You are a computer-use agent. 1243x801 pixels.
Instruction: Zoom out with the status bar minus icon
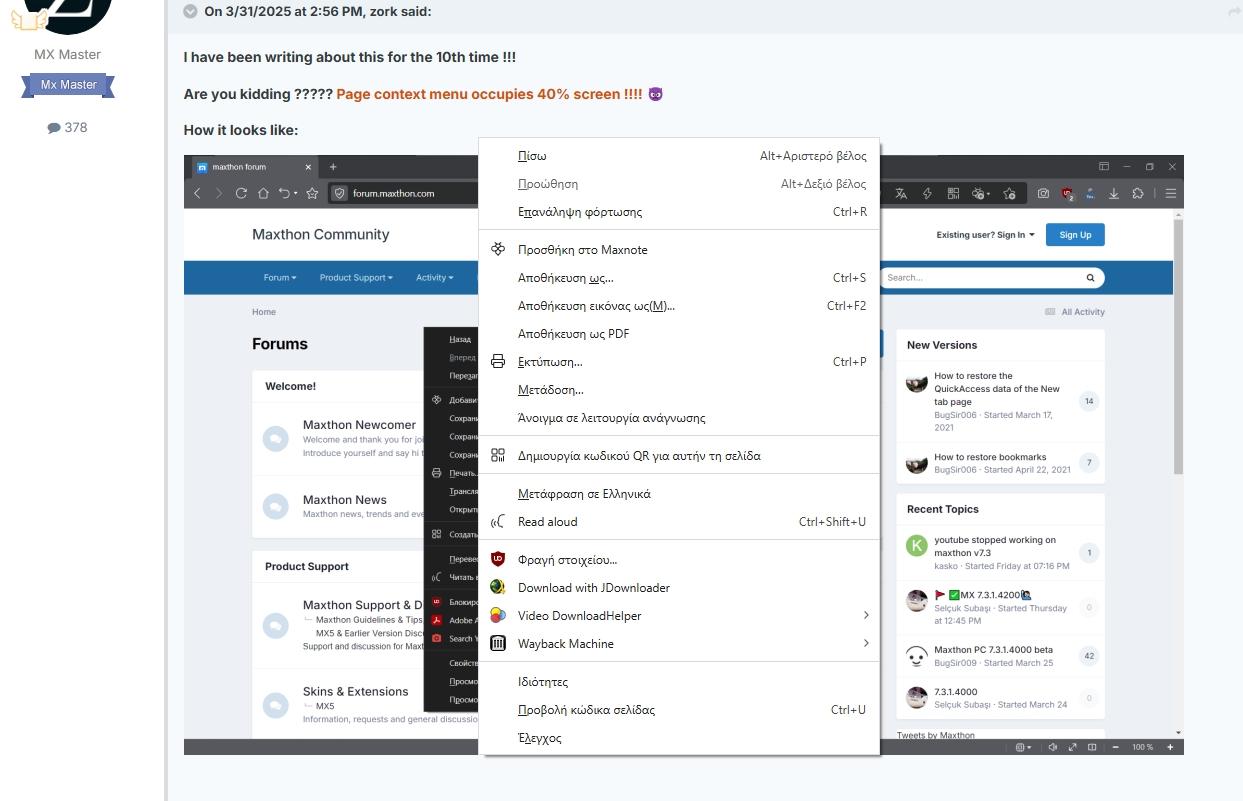coord(1116,747)
